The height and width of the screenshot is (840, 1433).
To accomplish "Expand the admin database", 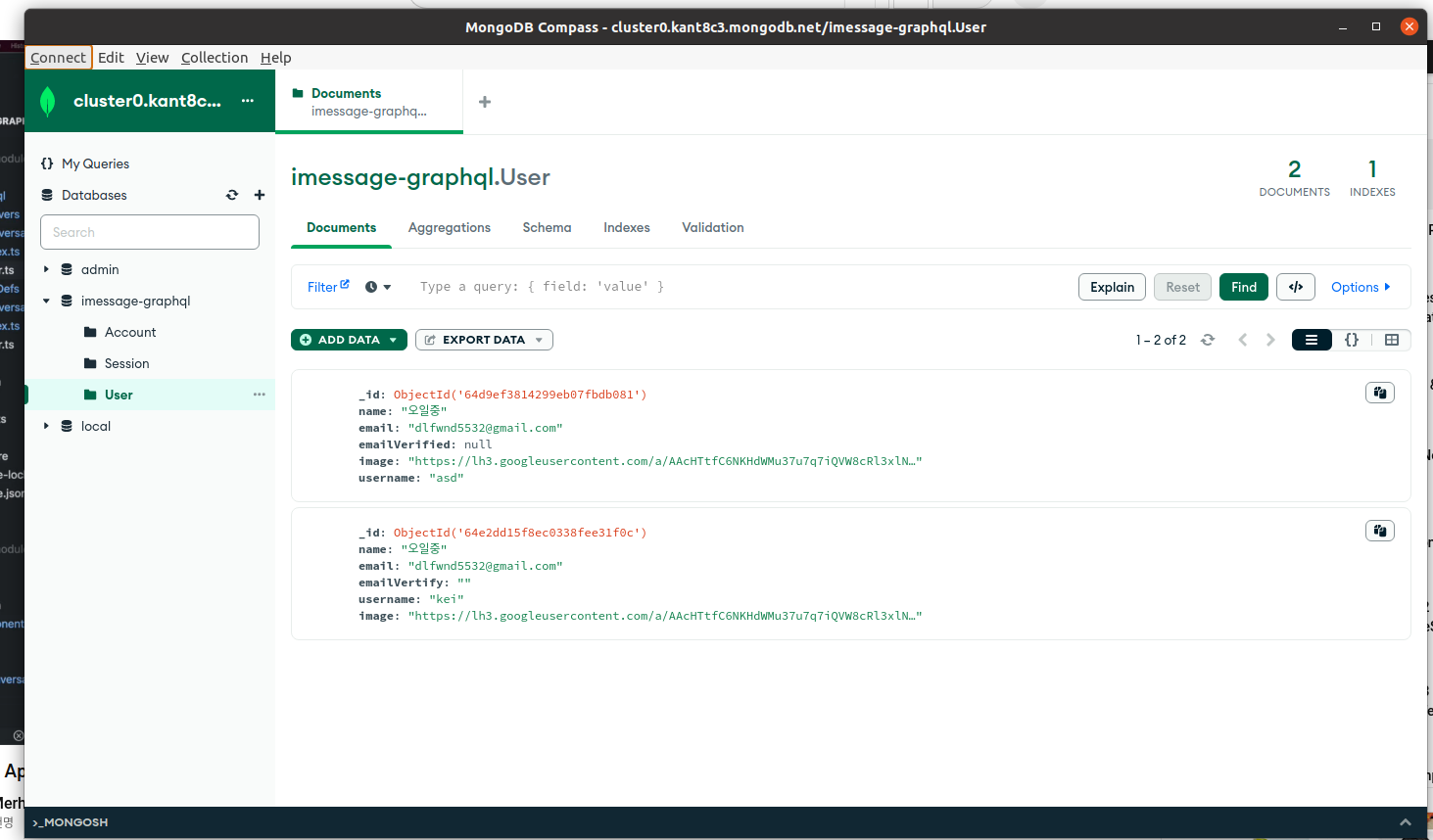I will [x=46, y=269].
